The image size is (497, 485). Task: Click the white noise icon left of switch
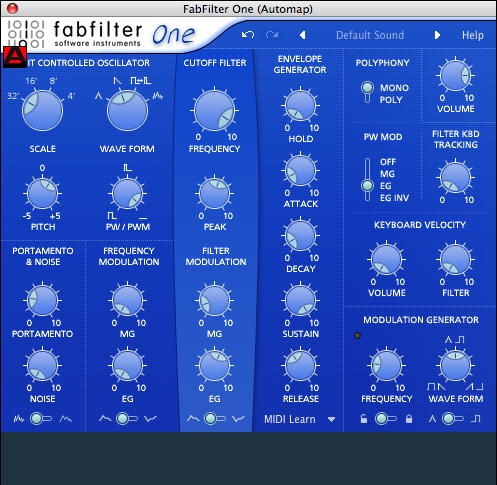point(19,419)
